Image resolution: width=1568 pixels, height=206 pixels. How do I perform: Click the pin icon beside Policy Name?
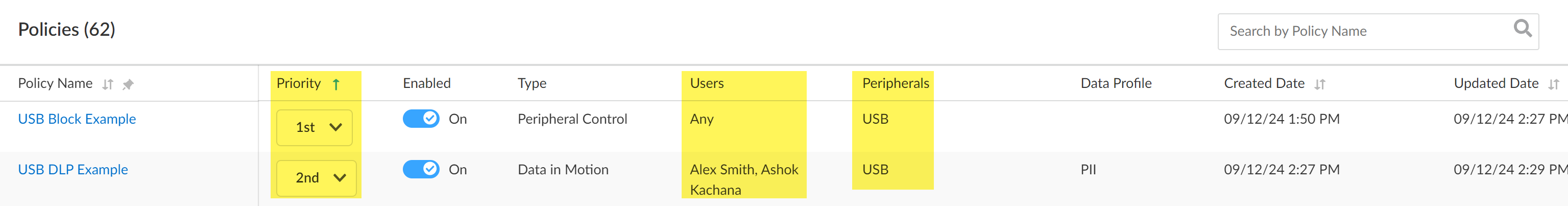tap(128, 84)
